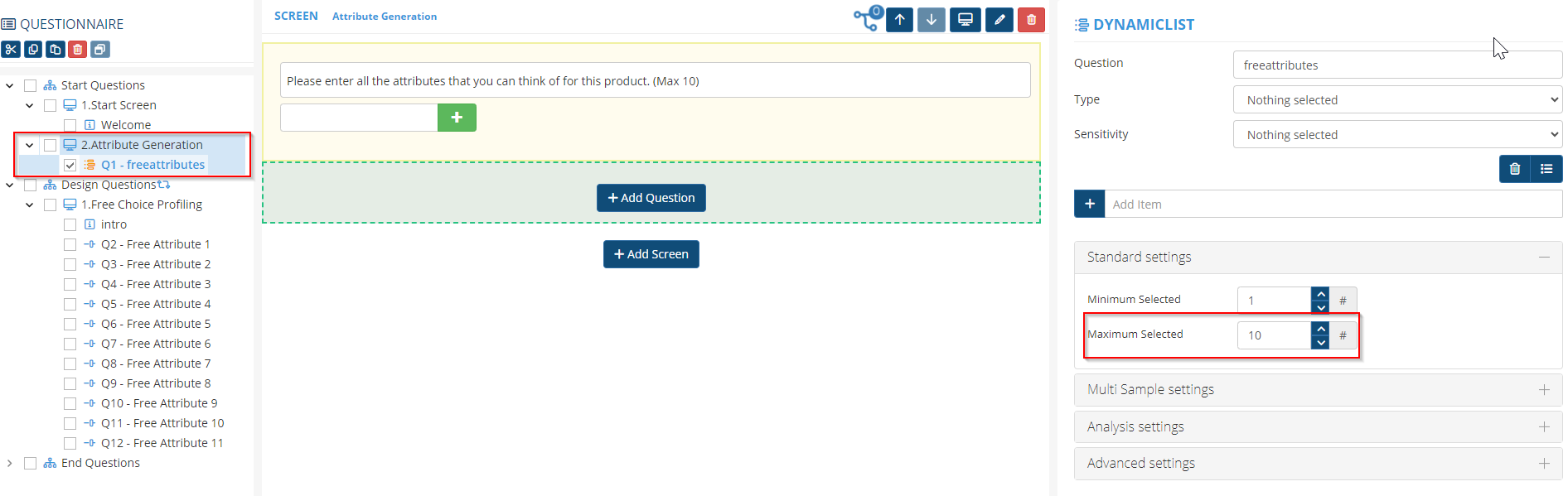
Task: Click the monitor preview screen icon
Action: click(x=965, y=20)
